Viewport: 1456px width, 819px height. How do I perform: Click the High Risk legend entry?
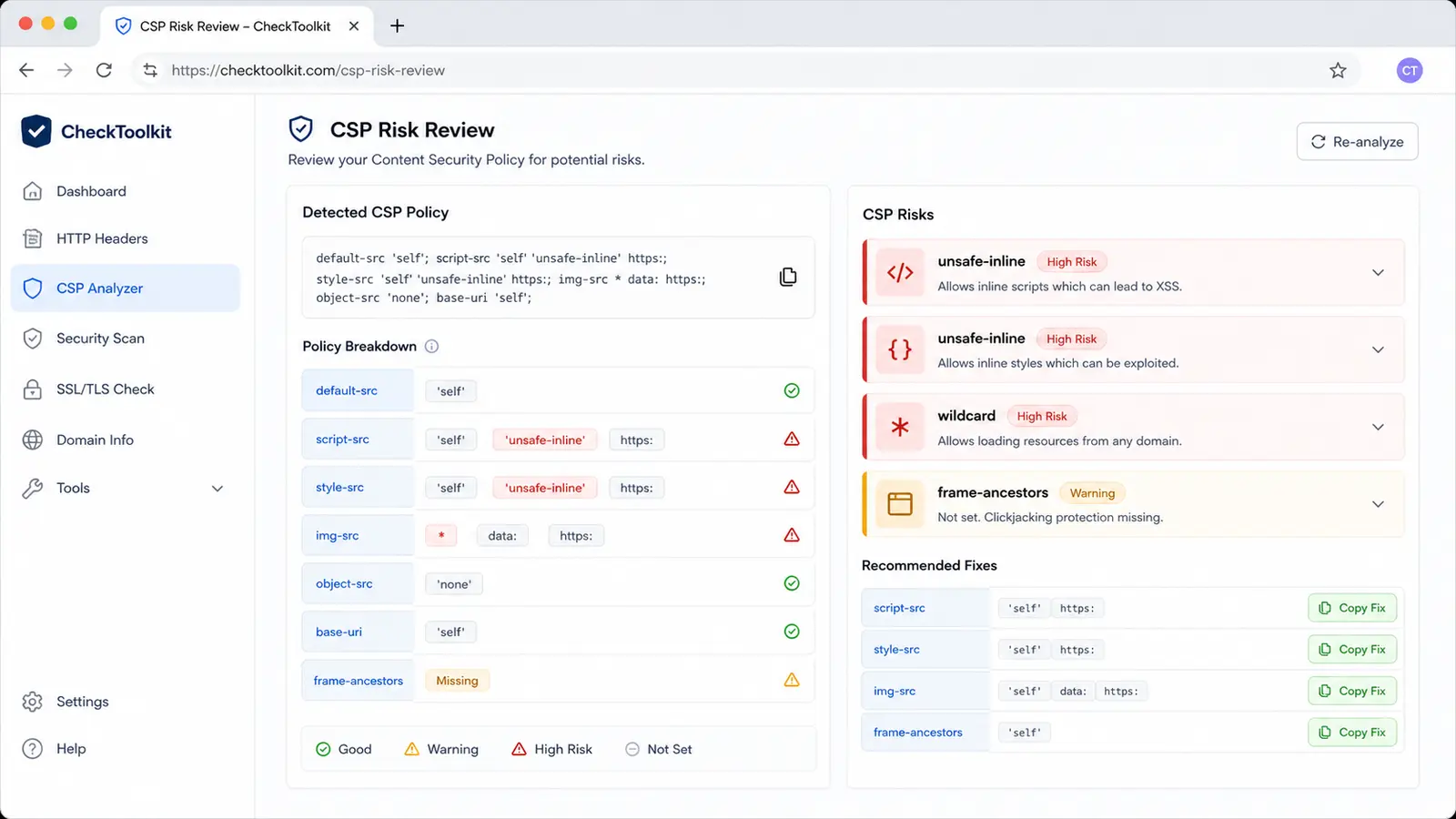click(x=552, y=749)
